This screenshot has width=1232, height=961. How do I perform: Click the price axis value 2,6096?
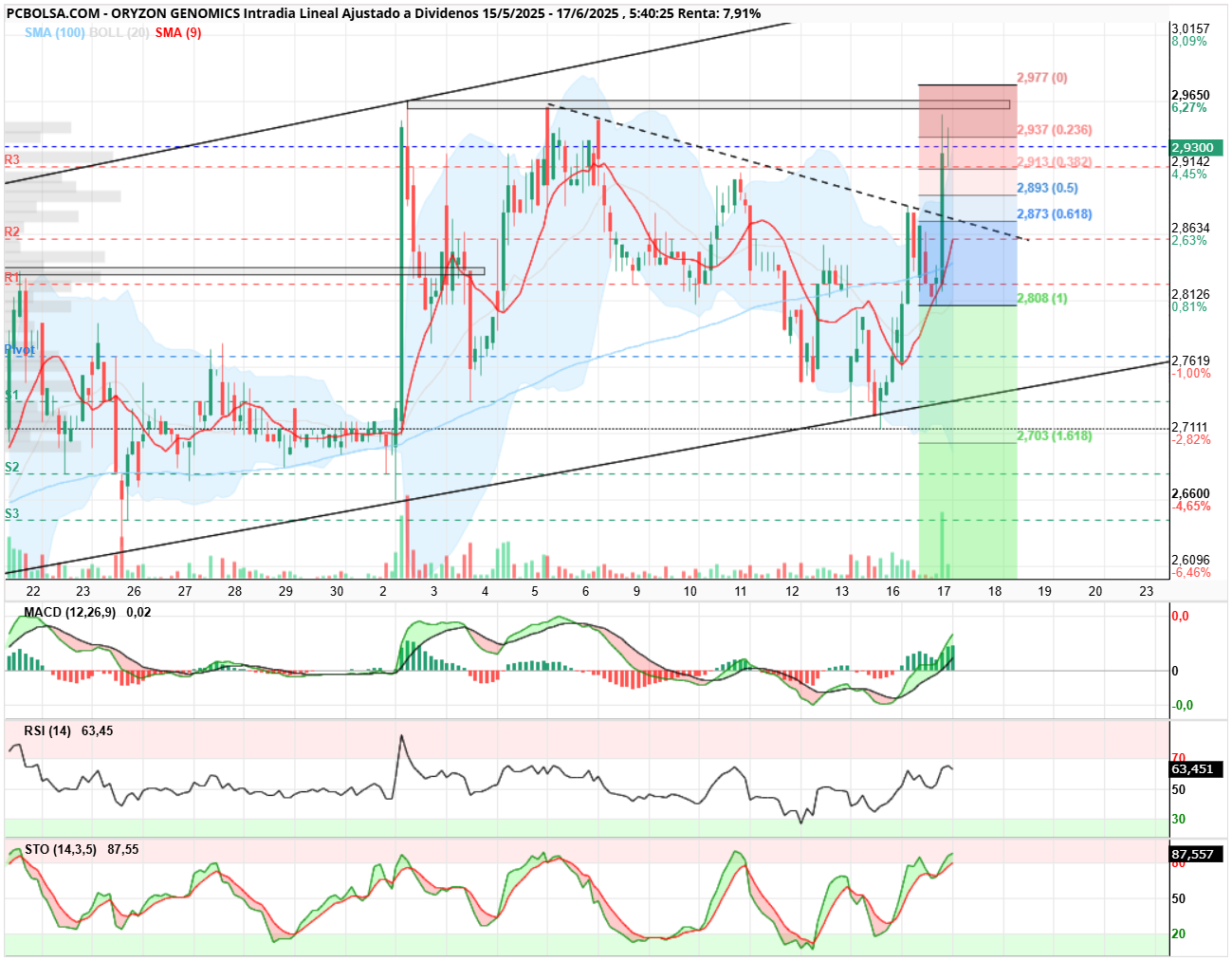click(x=1190, y=560)
